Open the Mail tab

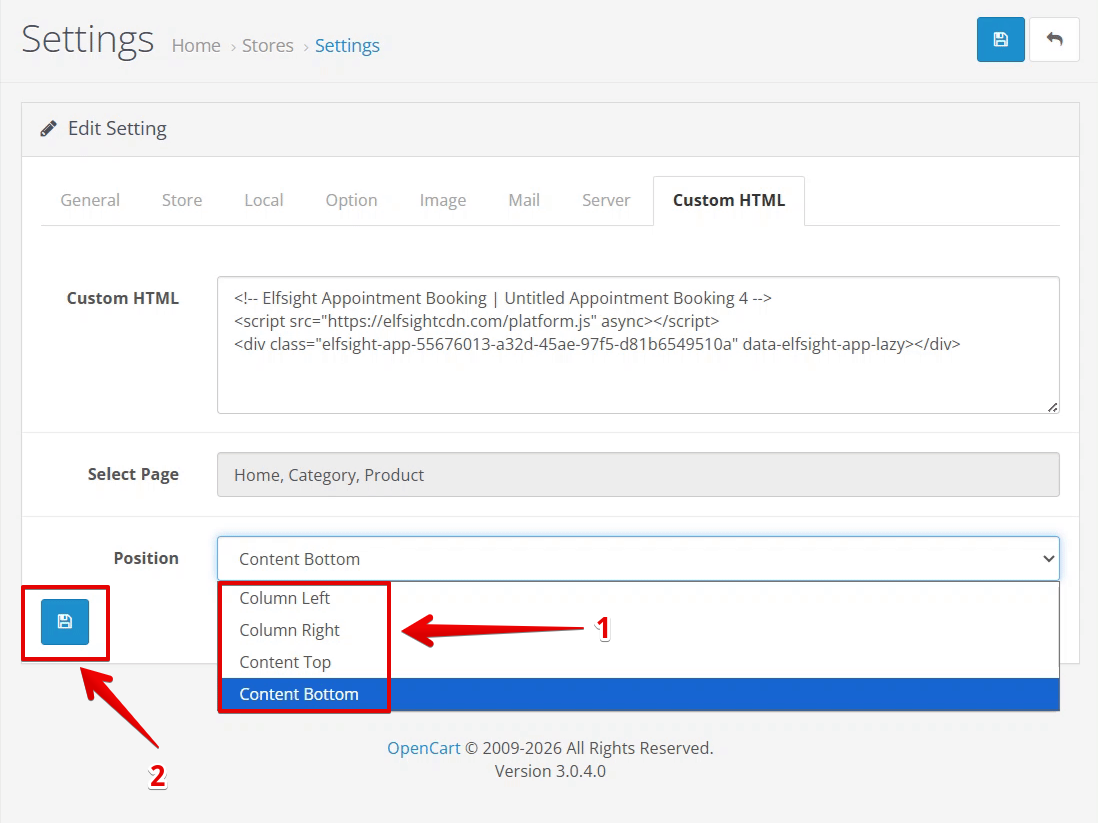(x=524, y=200)
